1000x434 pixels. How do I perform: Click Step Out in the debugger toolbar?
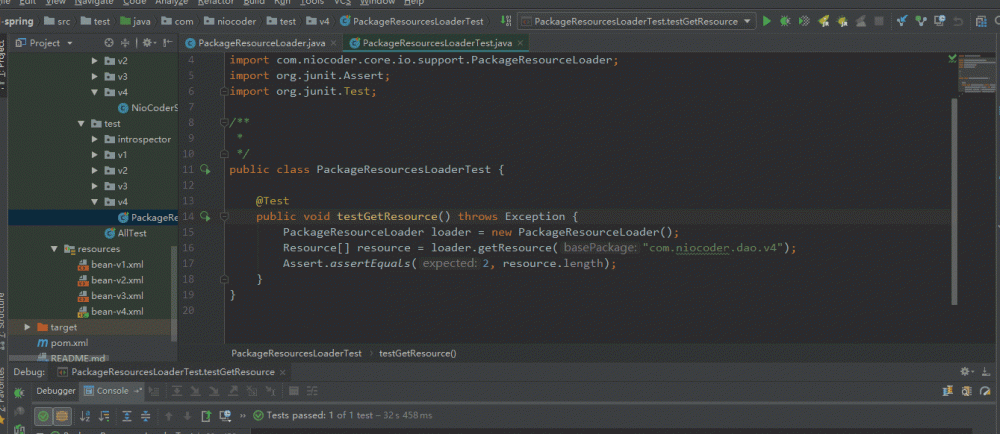(233, 391)
